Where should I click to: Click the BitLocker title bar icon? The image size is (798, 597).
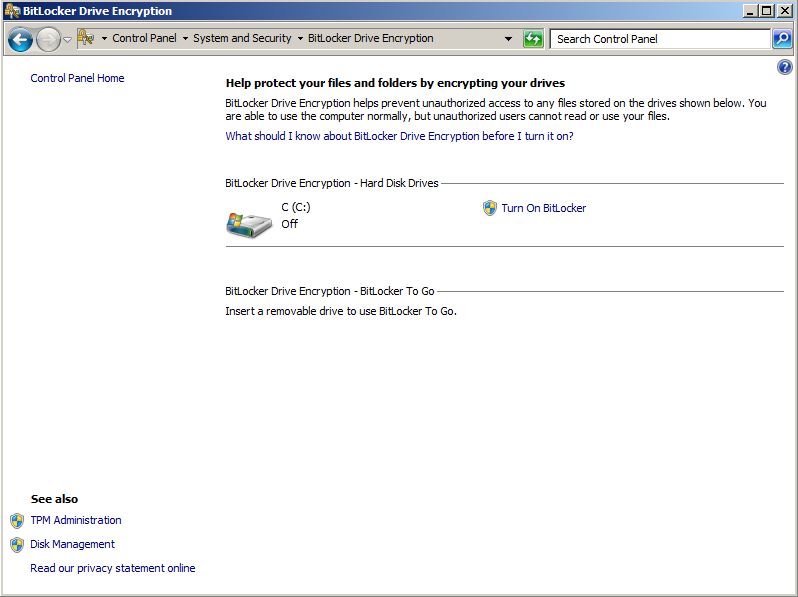click(x=12, y=11)
